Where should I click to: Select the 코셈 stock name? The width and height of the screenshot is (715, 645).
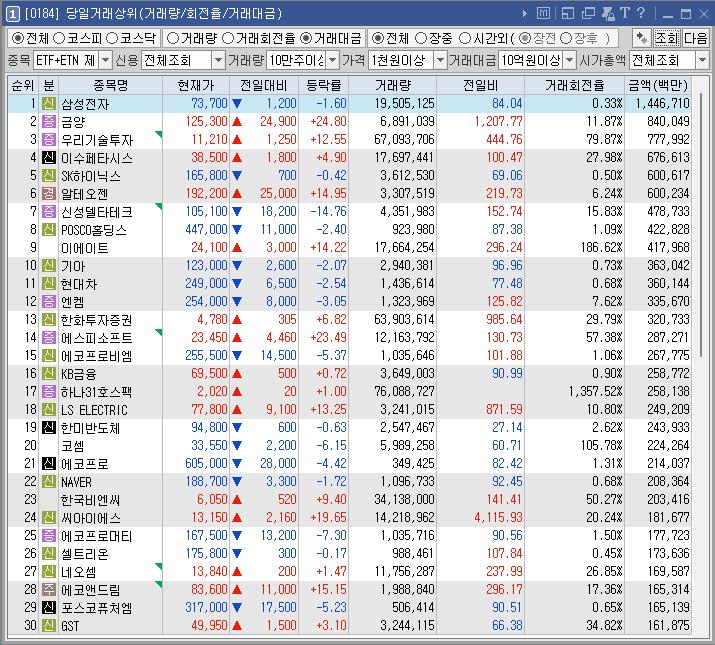[73, 446]
